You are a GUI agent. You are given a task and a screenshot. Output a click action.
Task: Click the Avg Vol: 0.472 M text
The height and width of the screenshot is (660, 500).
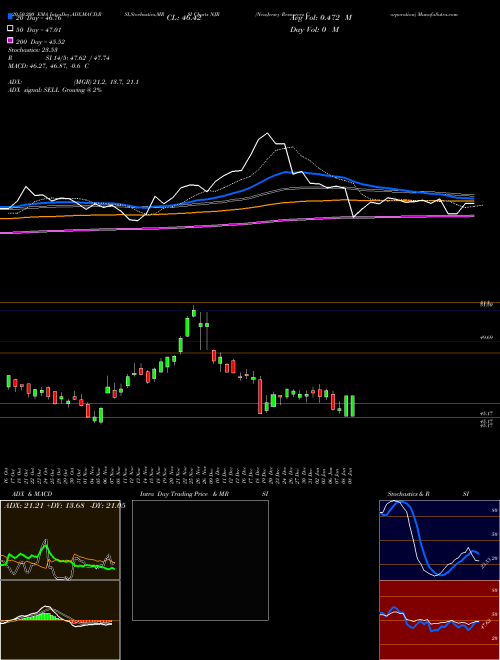click(x=321, y=18)
